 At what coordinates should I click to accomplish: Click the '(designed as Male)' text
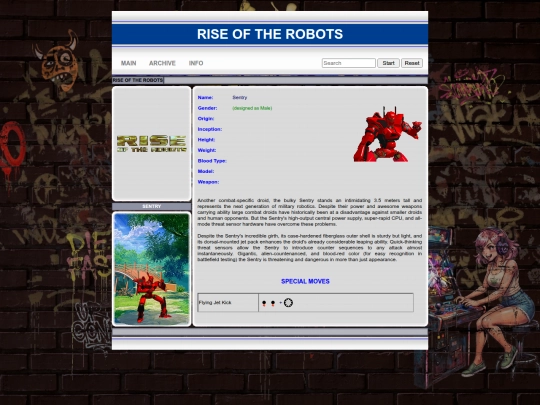coord(252,108)
